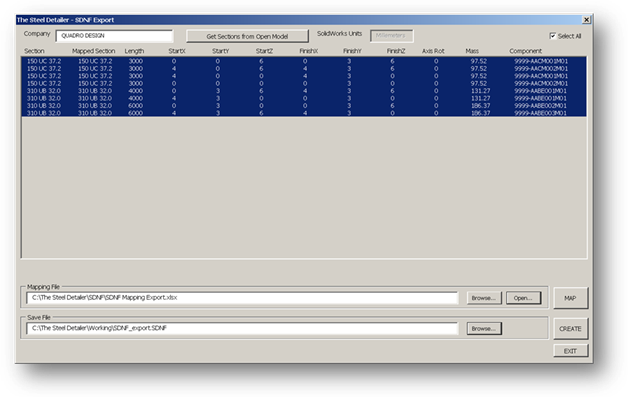The height and width of the screenshot is (397, 628).
Task: Click the StartY column header
Action: point(220,51)
